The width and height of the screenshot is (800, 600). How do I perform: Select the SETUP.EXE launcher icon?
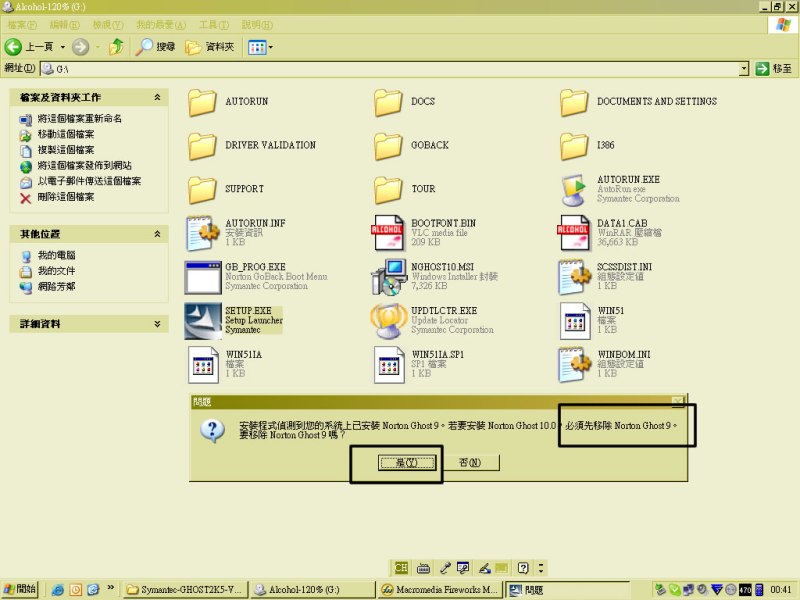click(203, 321)
